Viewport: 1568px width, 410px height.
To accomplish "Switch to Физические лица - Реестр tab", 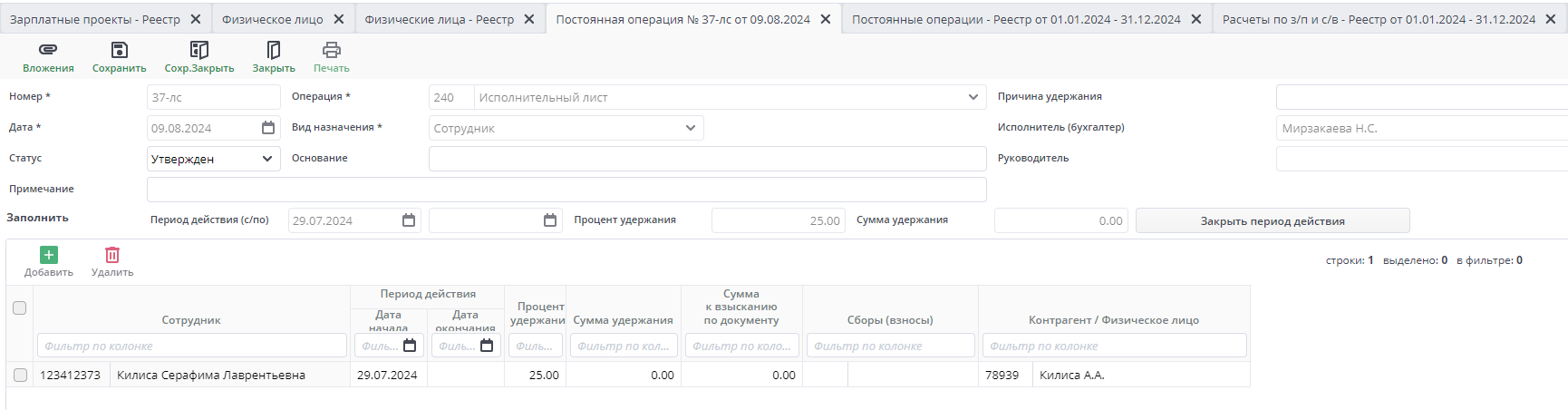I will [x=440, y=19].
